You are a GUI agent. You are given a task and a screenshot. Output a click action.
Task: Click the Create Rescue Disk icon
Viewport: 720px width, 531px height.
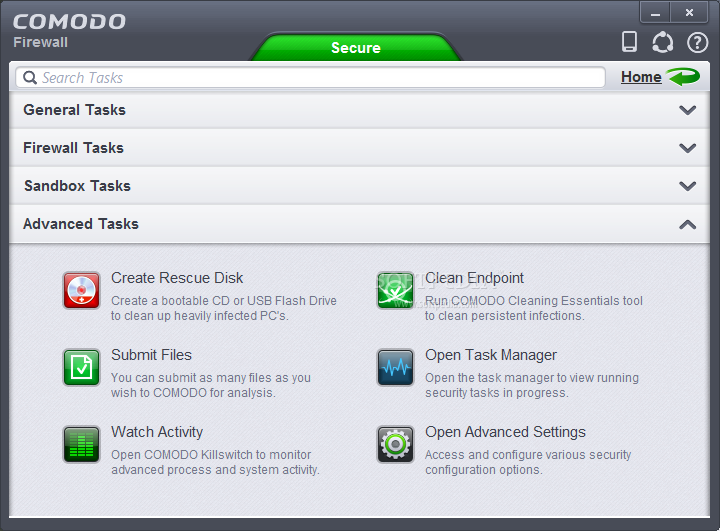[81, 290]
